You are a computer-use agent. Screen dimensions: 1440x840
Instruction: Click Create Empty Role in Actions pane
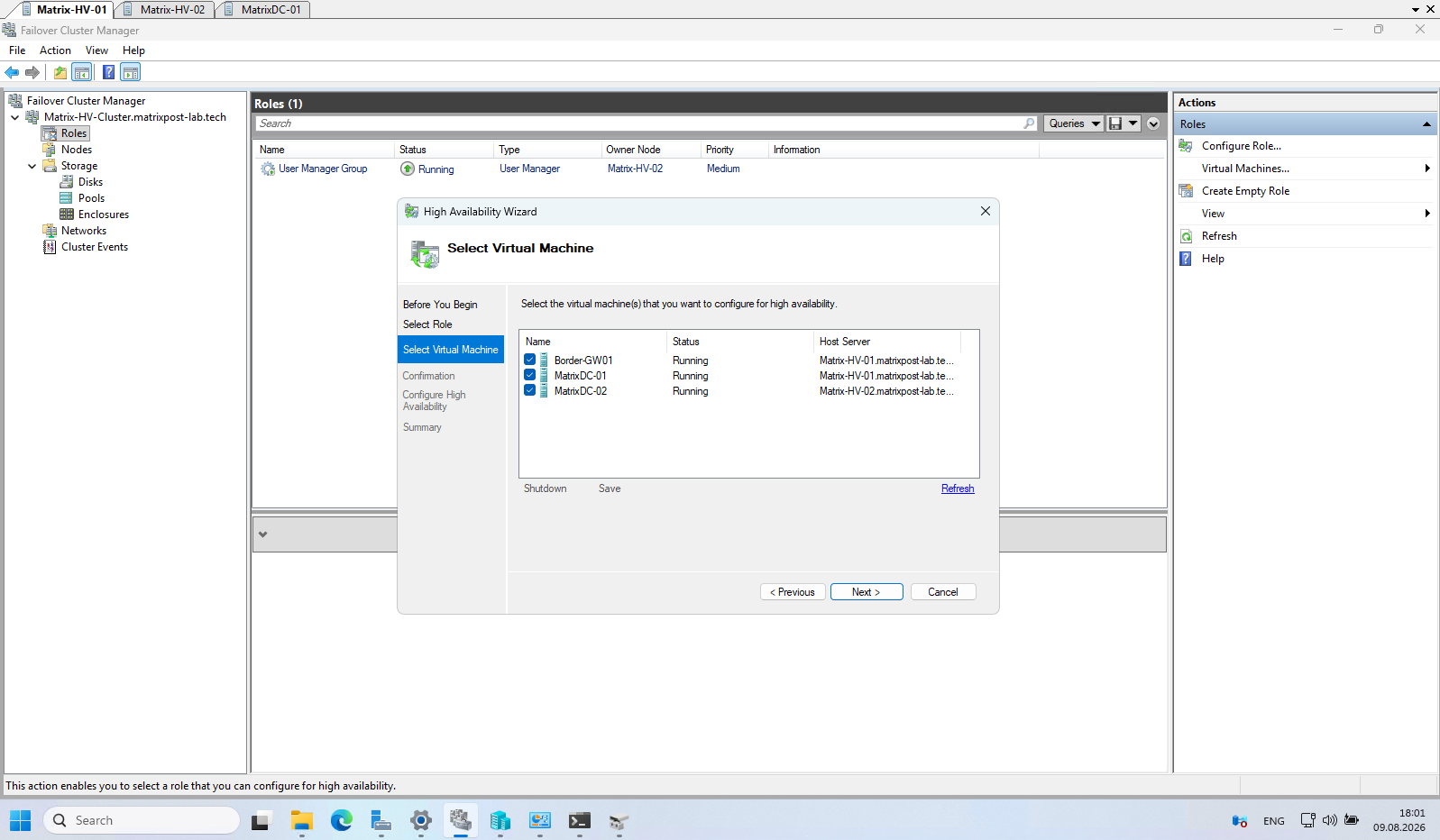[x=1245, y=191]
